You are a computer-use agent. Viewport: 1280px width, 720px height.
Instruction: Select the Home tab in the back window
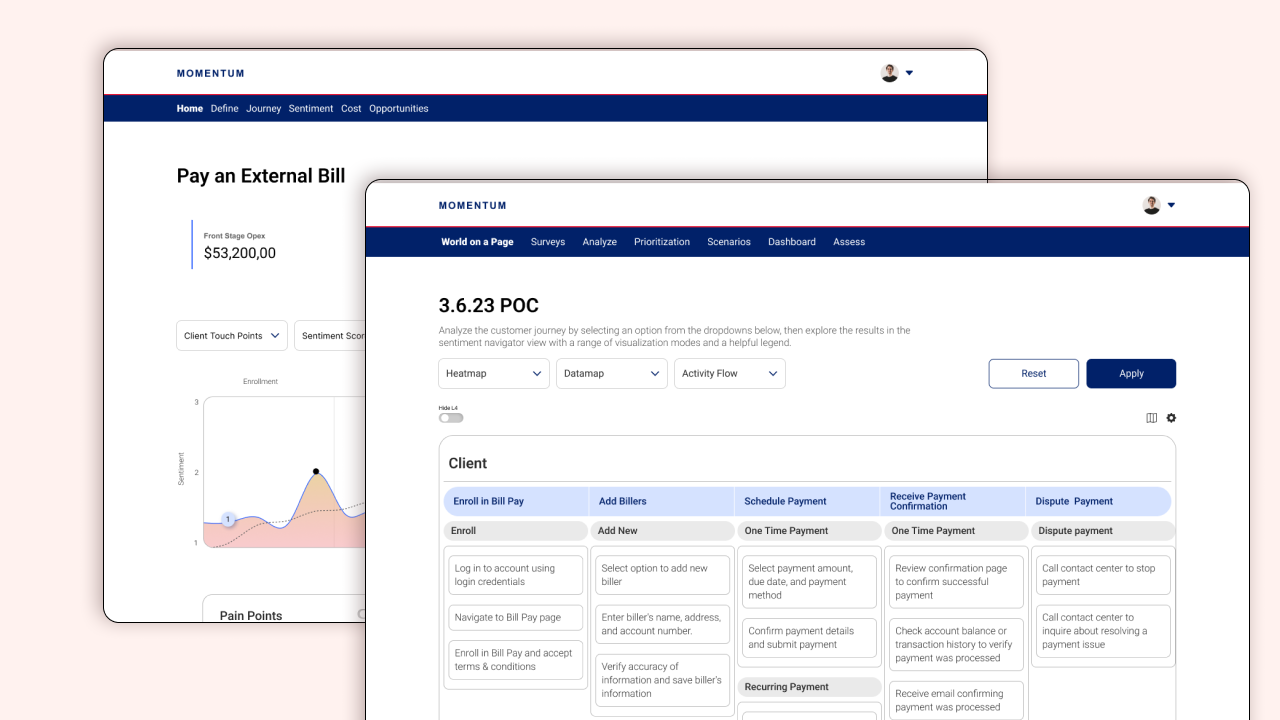[190, 109]
